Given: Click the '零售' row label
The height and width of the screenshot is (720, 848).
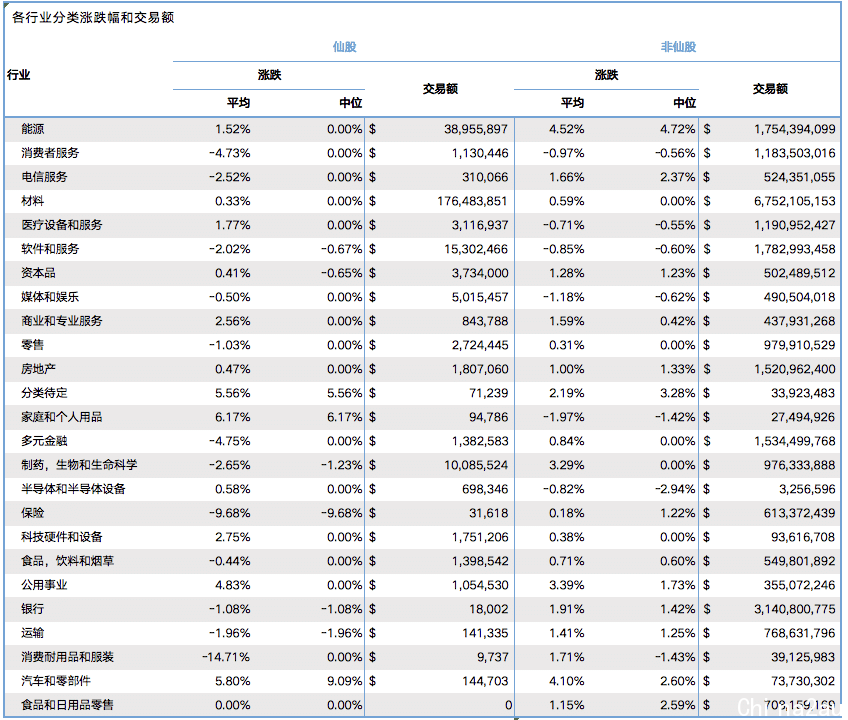Looking at the screenshot, I should [33, 345].
